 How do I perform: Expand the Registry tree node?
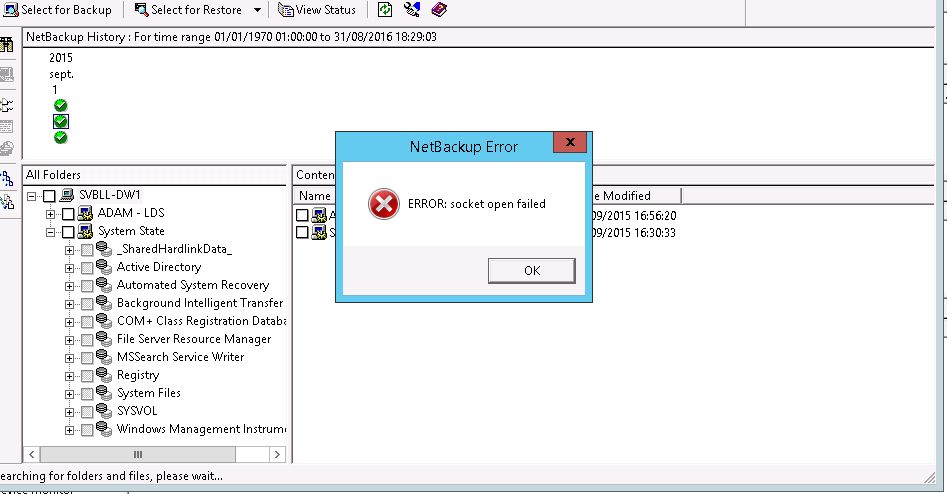70,375
